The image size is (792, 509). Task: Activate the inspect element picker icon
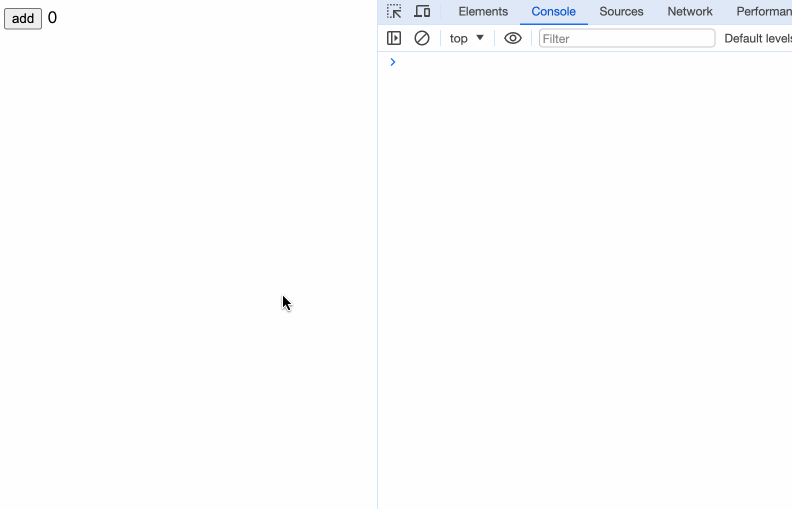point(394,11)
